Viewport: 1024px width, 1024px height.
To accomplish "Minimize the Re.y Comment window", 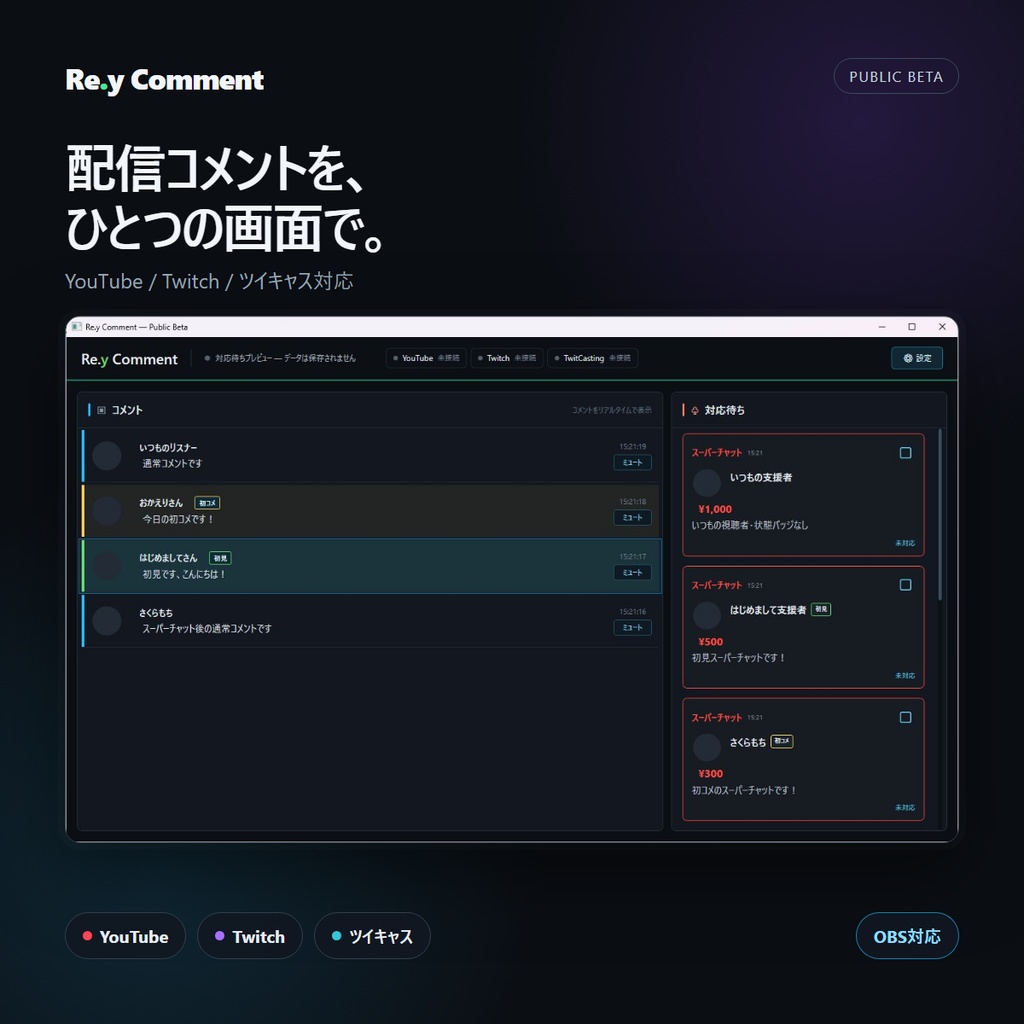I will [x=882, y=327].
